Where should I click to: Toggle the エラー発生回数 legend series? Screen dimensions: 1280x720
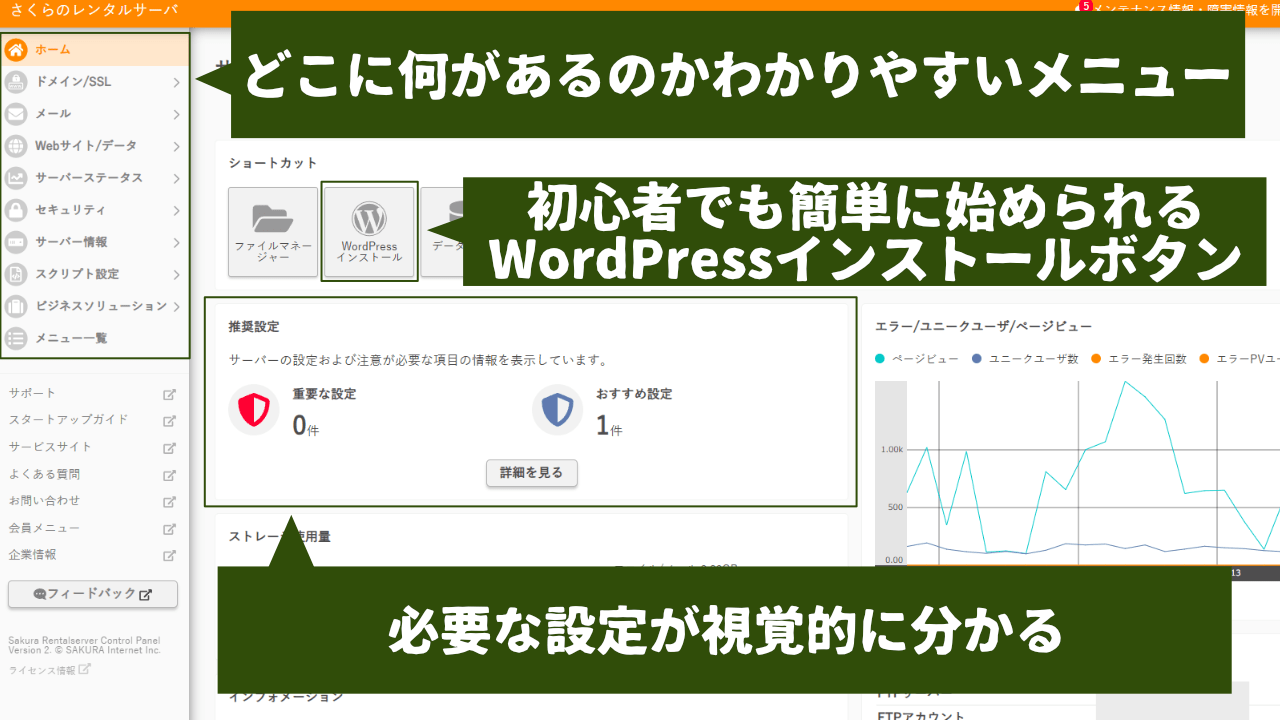tap(1139, 359)
